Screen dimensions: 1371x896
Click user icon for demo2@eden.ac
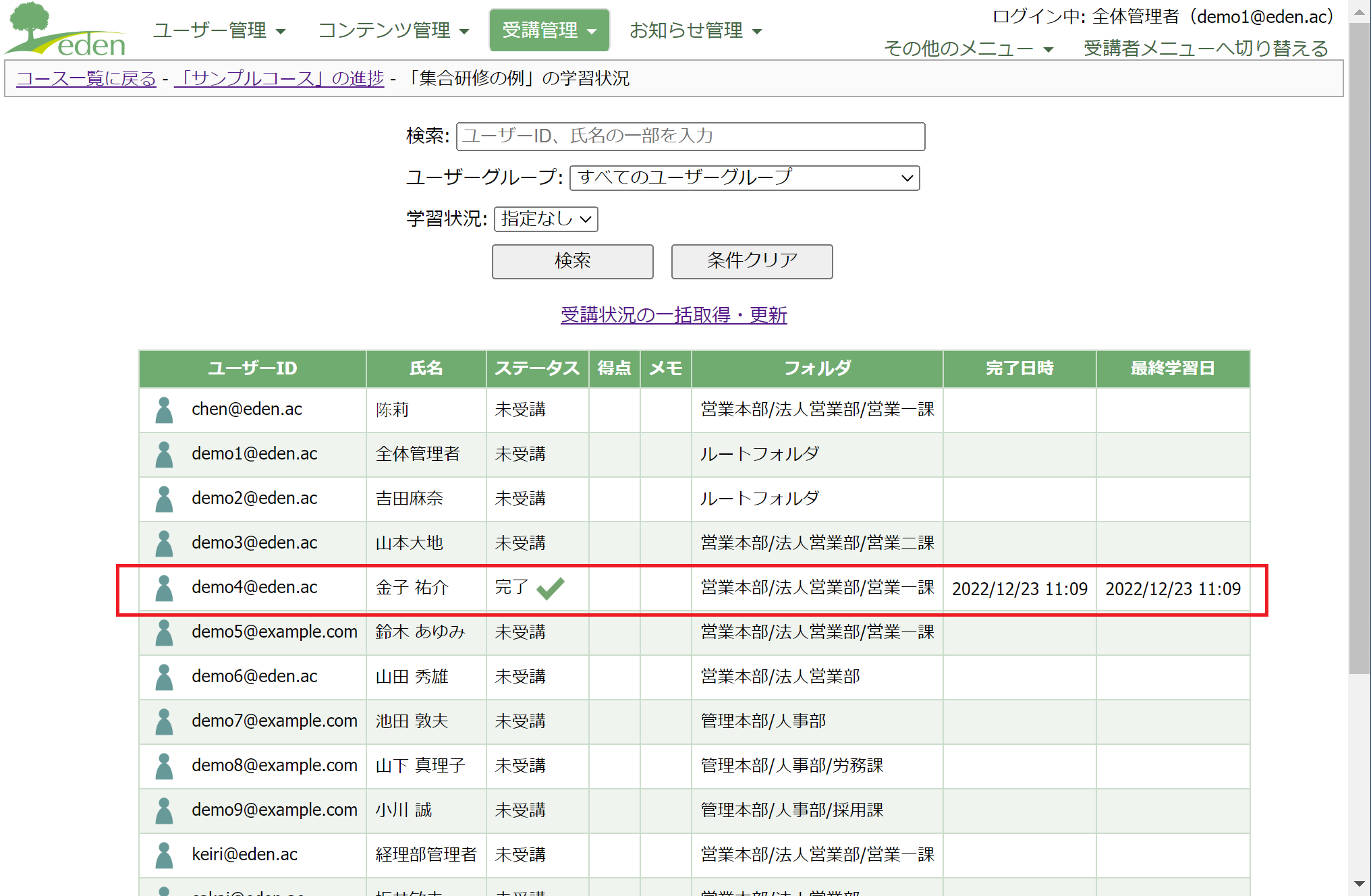coord(164,499)
